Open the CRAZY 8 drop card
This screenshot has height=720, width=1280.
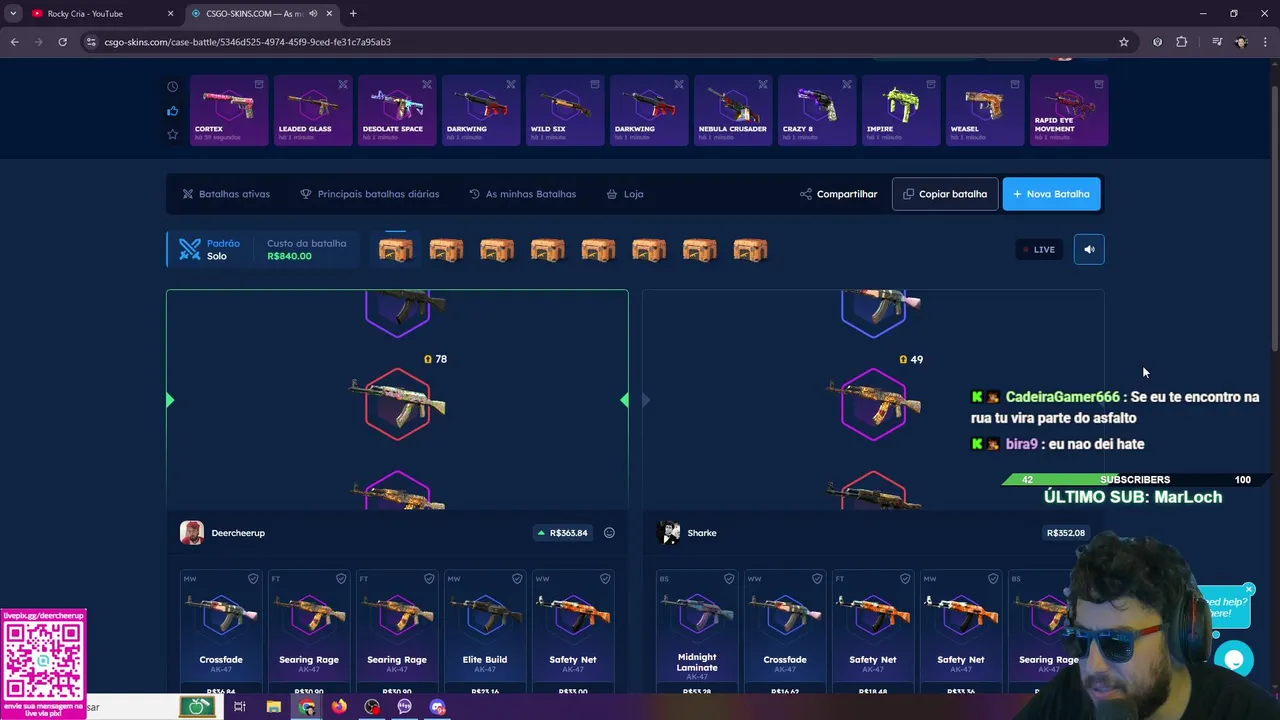[817, 110]
